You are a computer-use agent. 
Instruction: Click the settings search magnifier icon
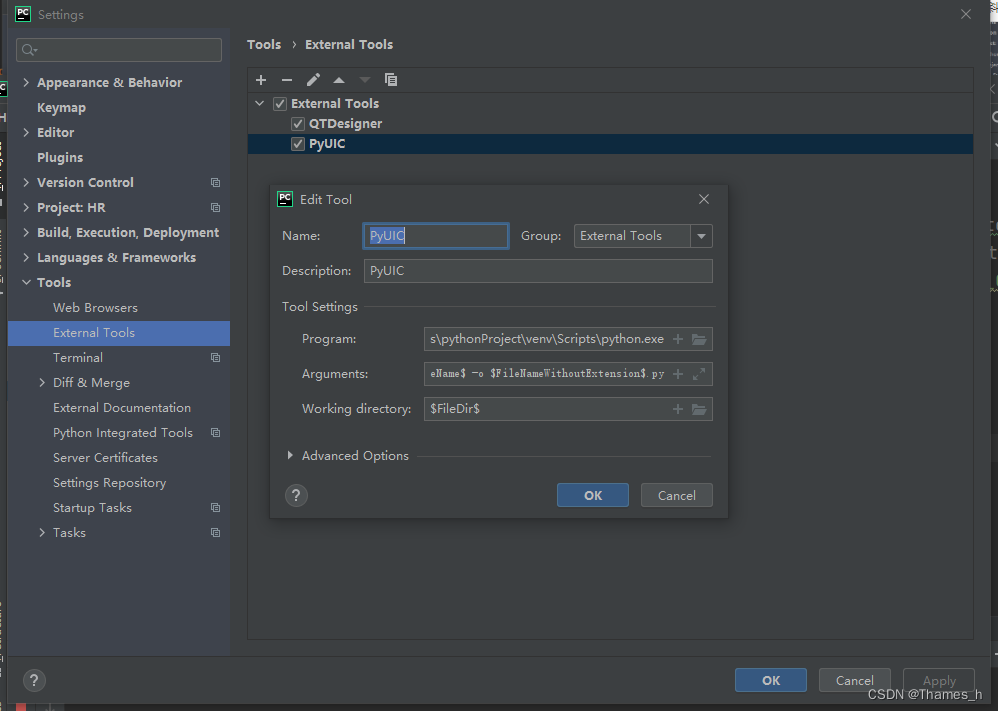click(x=29, y=50)
